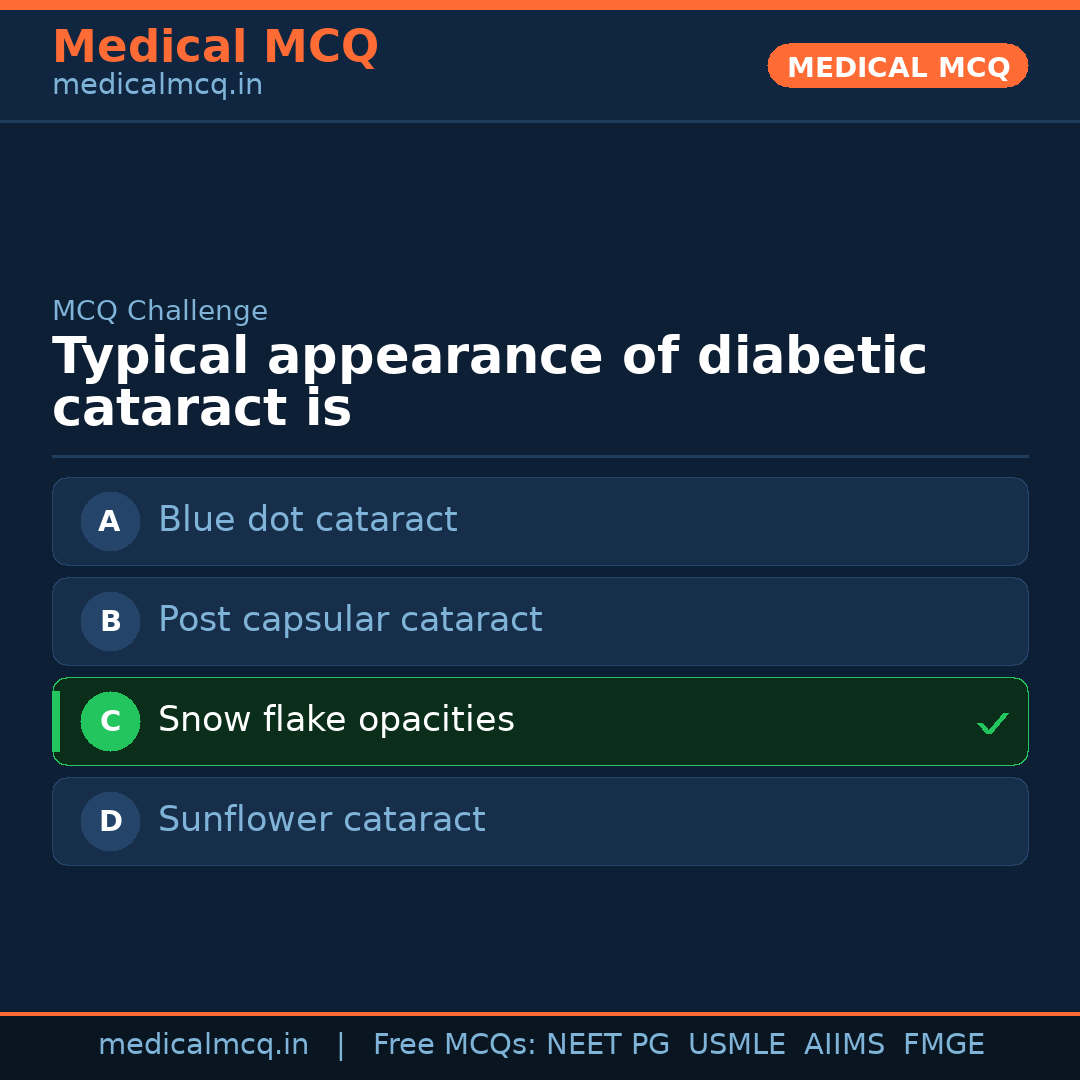
Task: Select the Blue dot cataract answer
Action: [x=308, y=520]
